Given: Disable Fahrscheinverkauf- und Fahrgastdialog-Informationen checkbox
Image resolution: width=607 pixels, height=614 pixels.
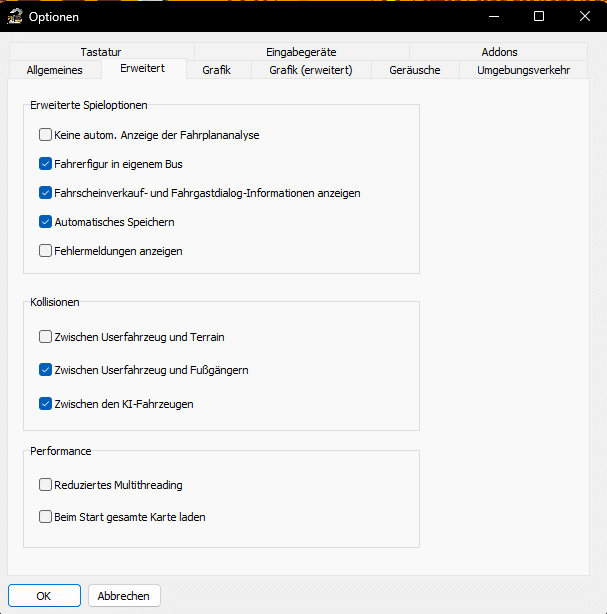Looking at the screenshot, I should click(x=45, y=192).
